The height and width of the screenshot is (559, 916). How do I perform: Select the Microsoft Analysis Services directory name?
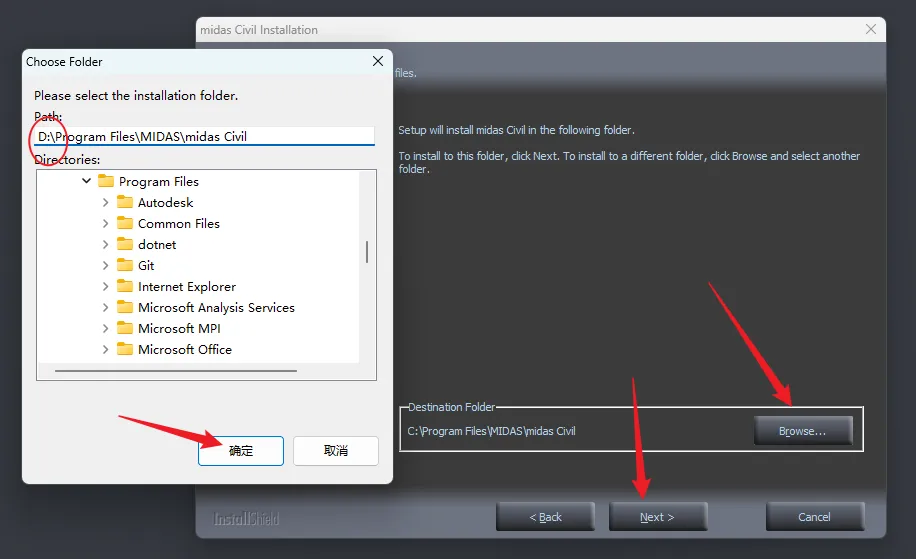216,308
